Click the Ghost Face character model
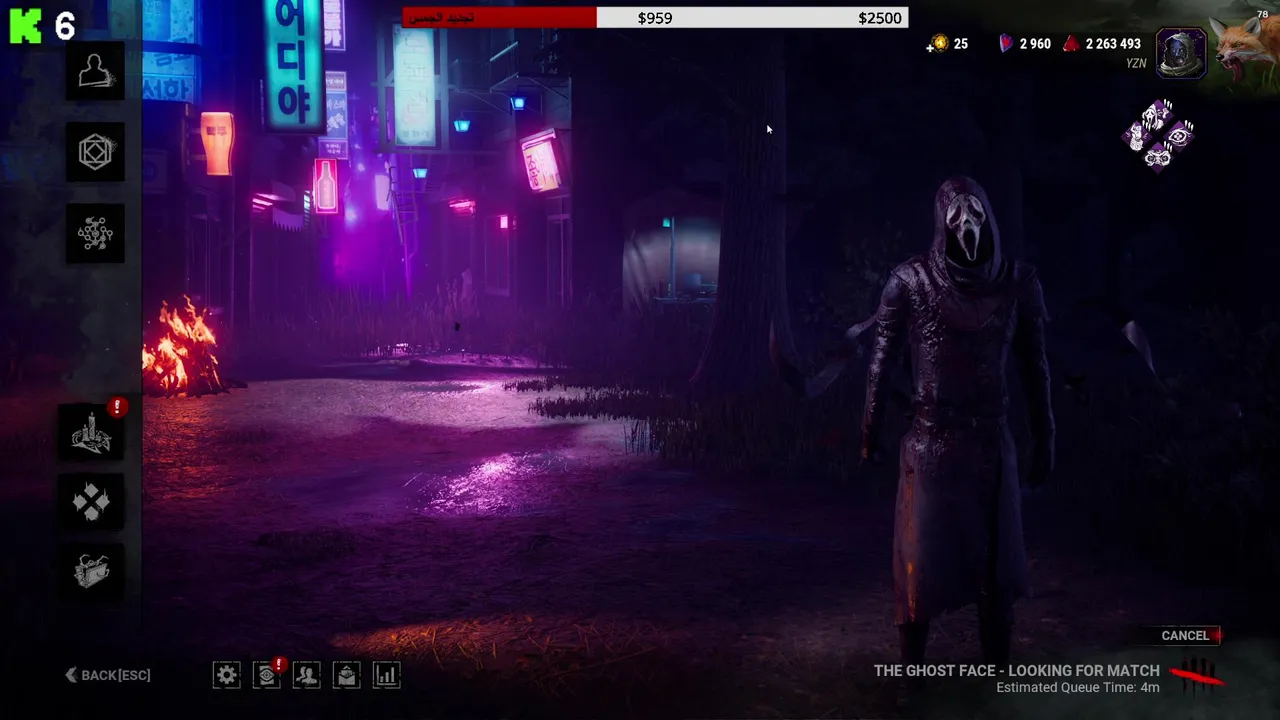 click(x=958, y=420)
